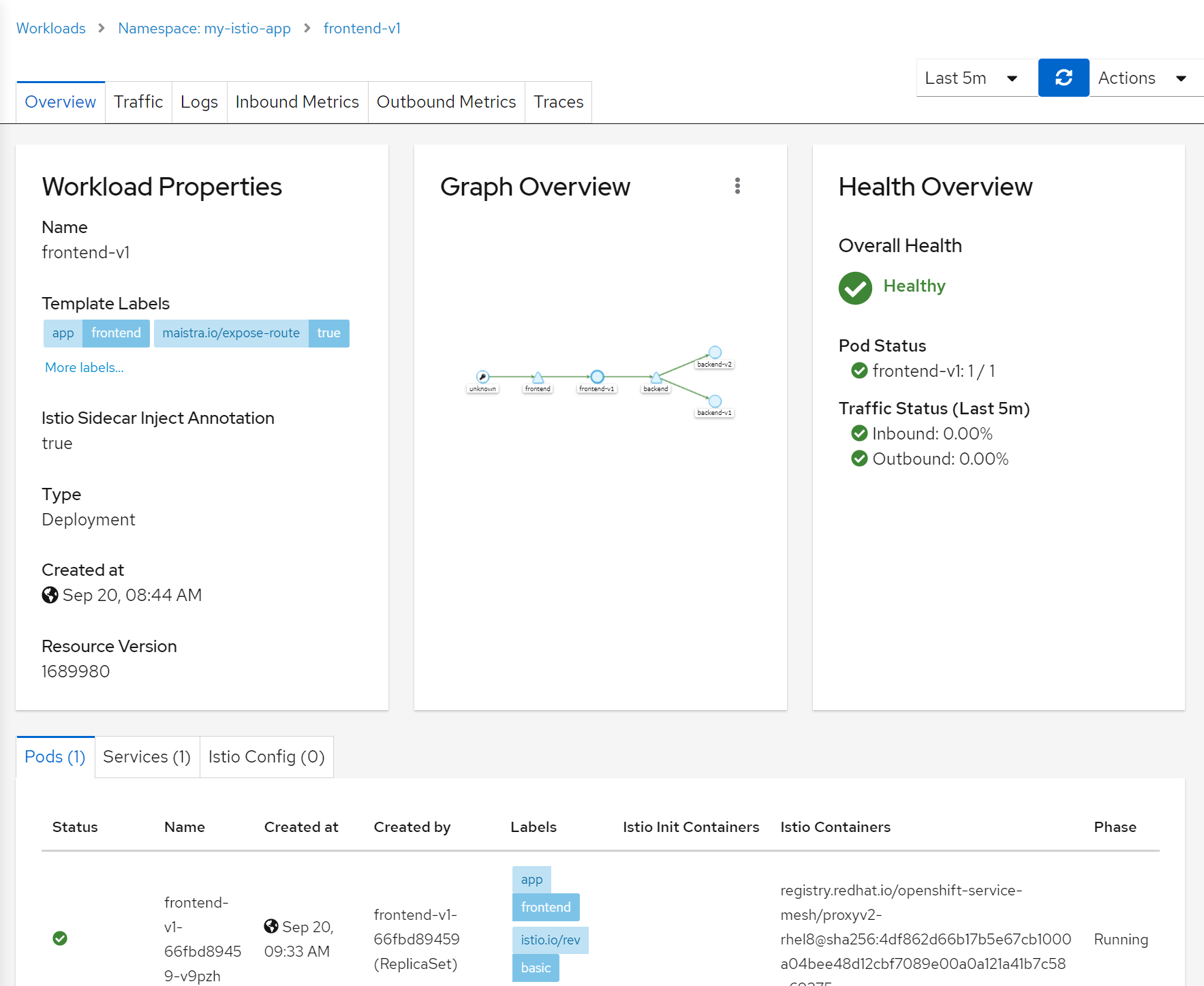Screen dimensions: 1204x986
Task: Select the Pods (1) tab
Action: coord(55,757)
